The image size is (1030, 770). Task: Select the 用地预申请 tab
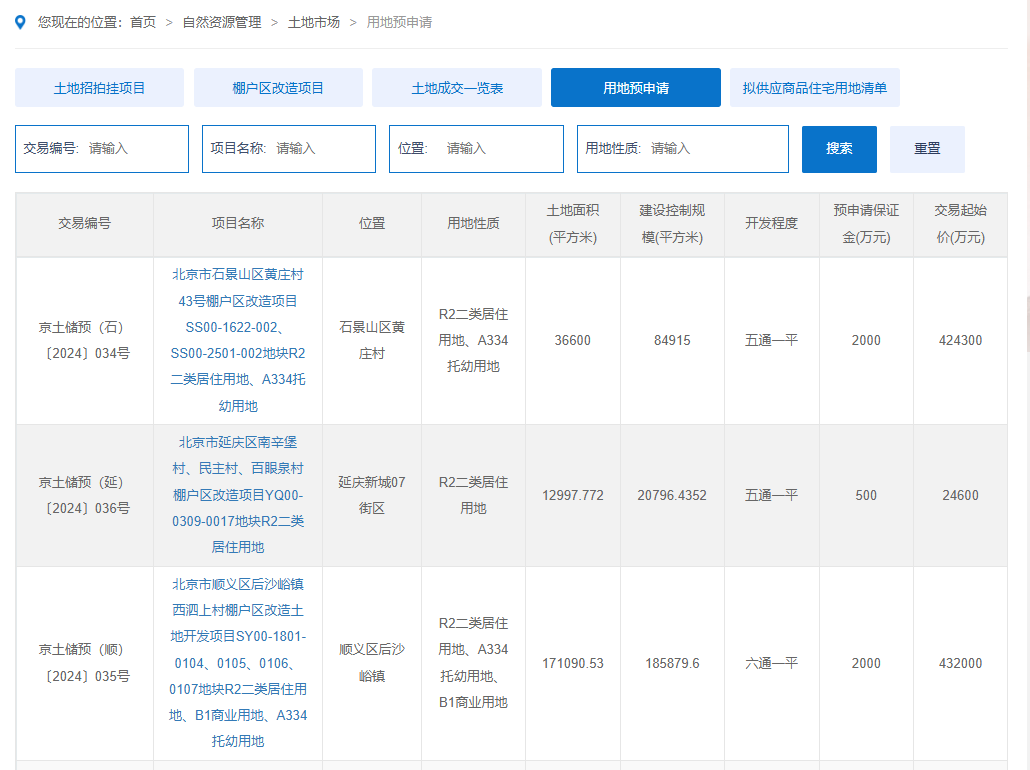point(635,88)
